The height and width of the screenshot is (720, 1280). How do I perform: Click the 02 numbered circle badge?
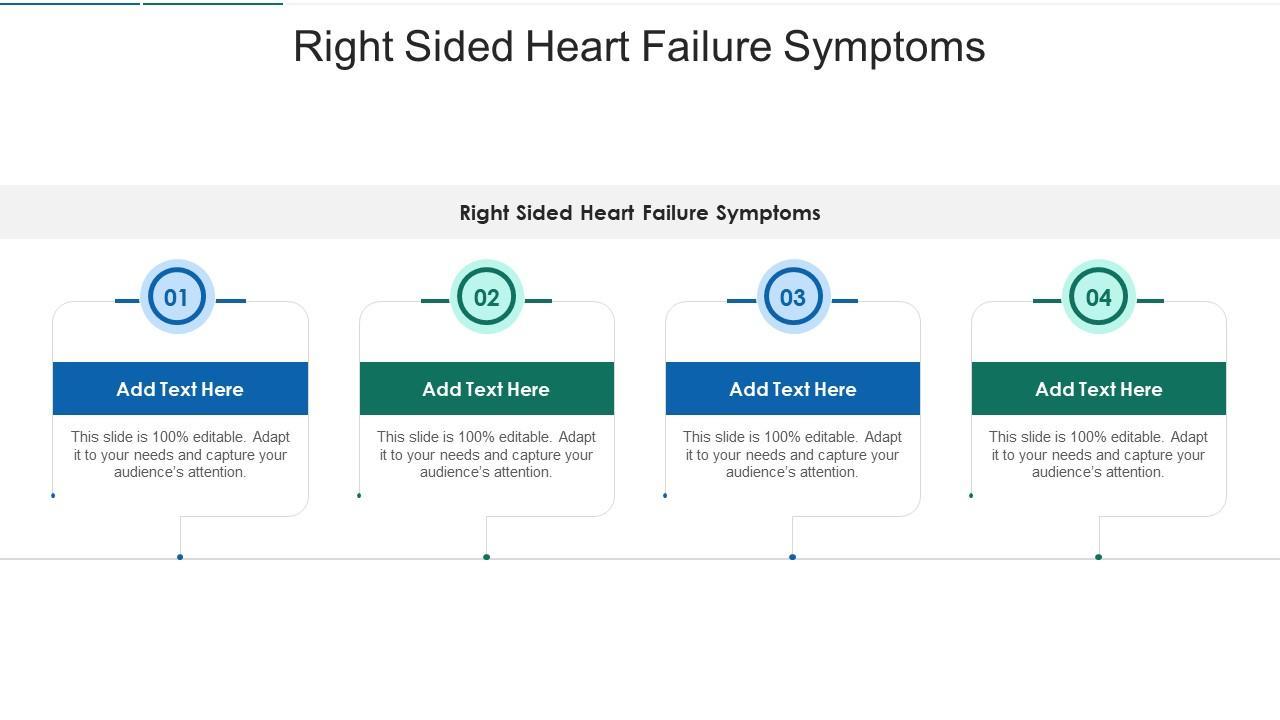[x=487, y=297]
